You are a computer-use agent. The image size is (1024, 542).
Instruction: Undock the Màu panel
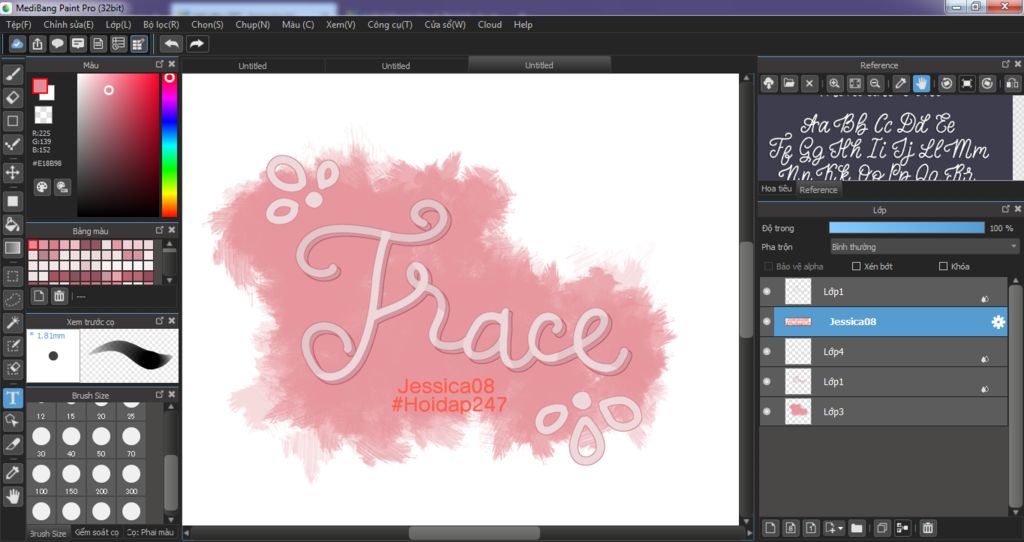[x=159, y=64]
